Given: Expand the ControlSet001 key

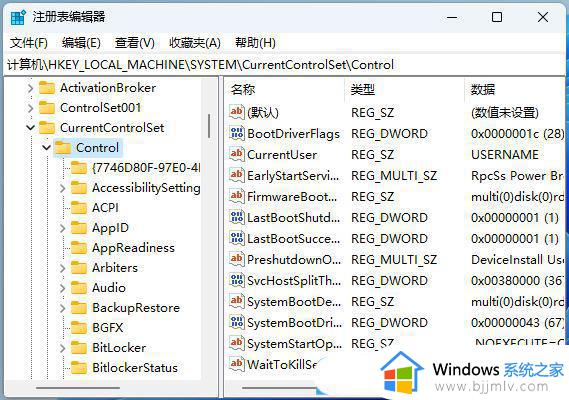Looking at the screenshot, I should [x=30, y=108].
